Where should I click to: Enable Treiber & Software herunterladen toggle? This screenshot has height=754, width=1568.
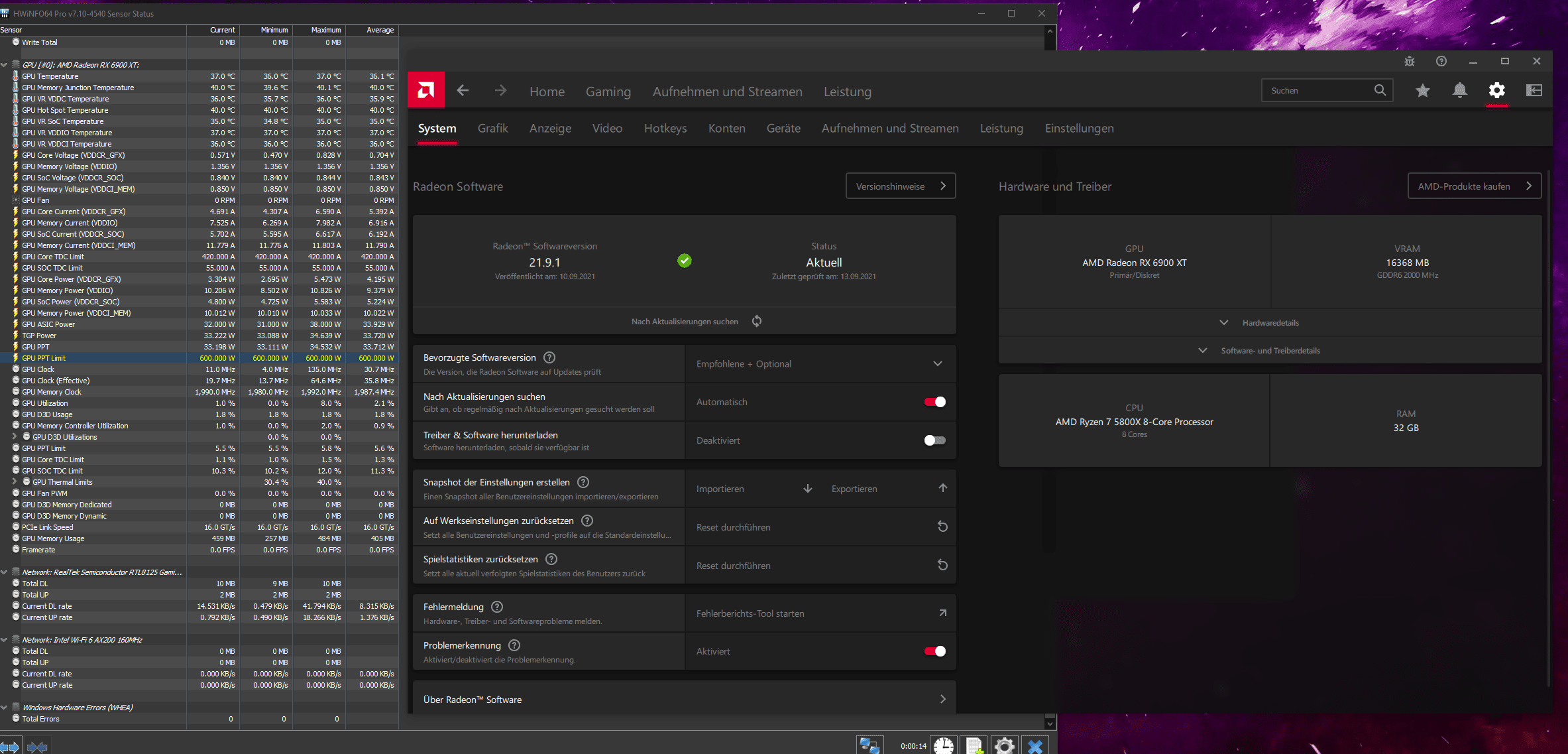(x=934, y=440)
